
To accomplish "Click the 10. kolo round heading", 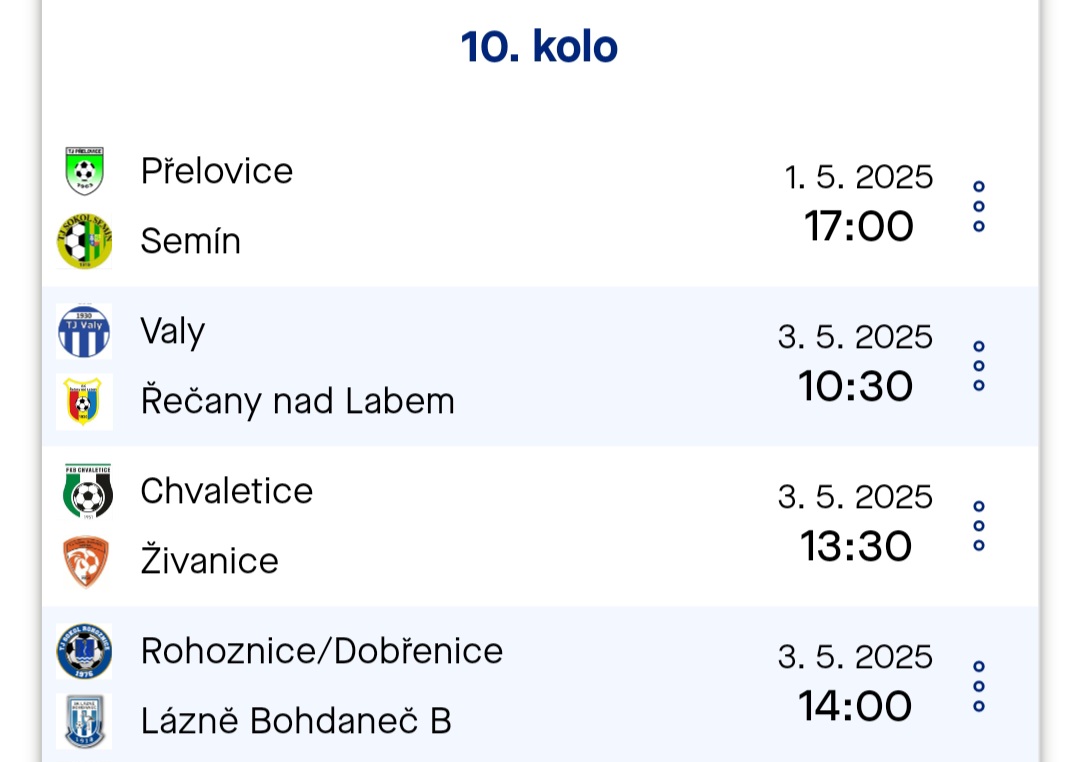I will click(539, 47).
